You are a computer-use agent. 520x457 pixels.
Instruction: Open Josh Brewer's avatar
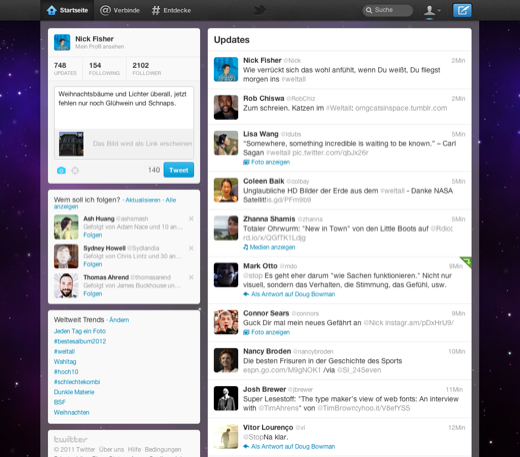pyautogui.click(x=226, y=398)
